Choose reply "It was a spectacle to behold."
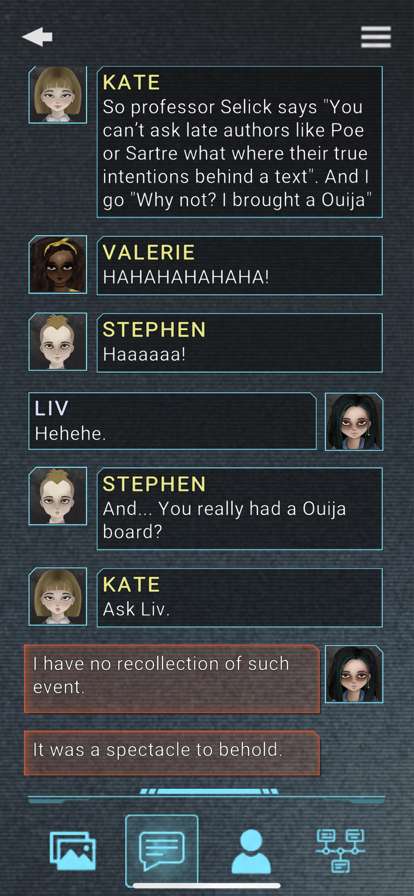This screenshot has height=896, width=414. (172, 753)
